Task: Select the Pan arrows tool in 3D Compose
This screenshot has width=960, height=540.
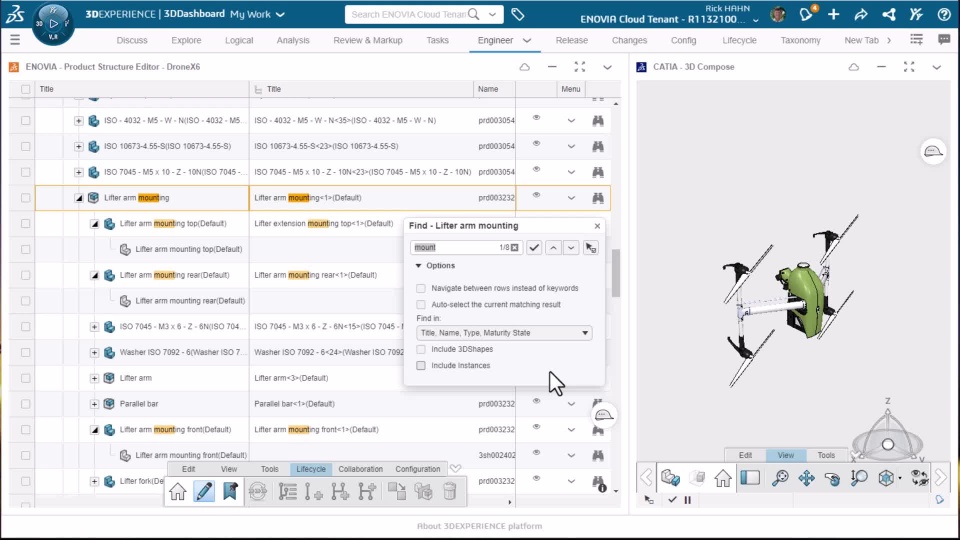Action: coord(806,478)
